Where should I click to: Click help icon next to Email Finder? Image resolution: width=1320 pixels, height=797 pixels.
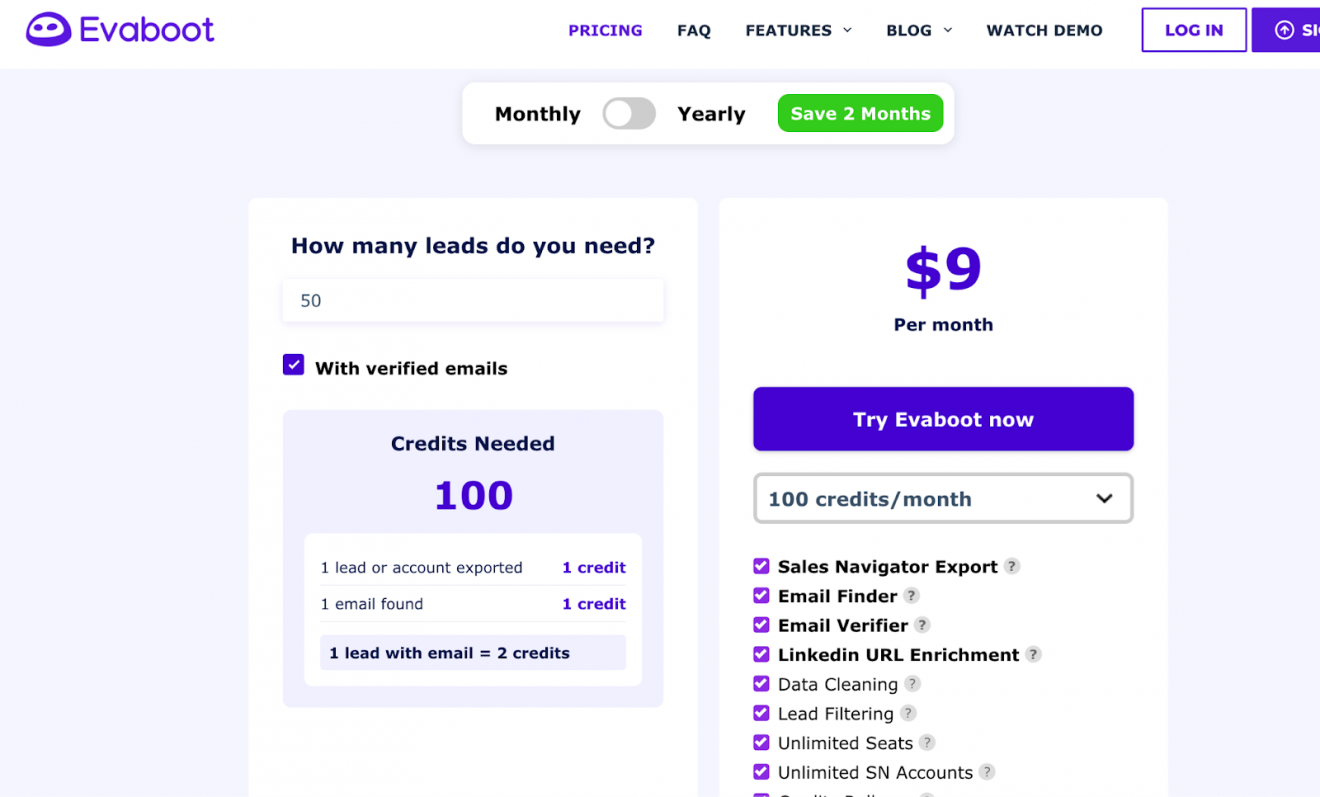[911, 596]
